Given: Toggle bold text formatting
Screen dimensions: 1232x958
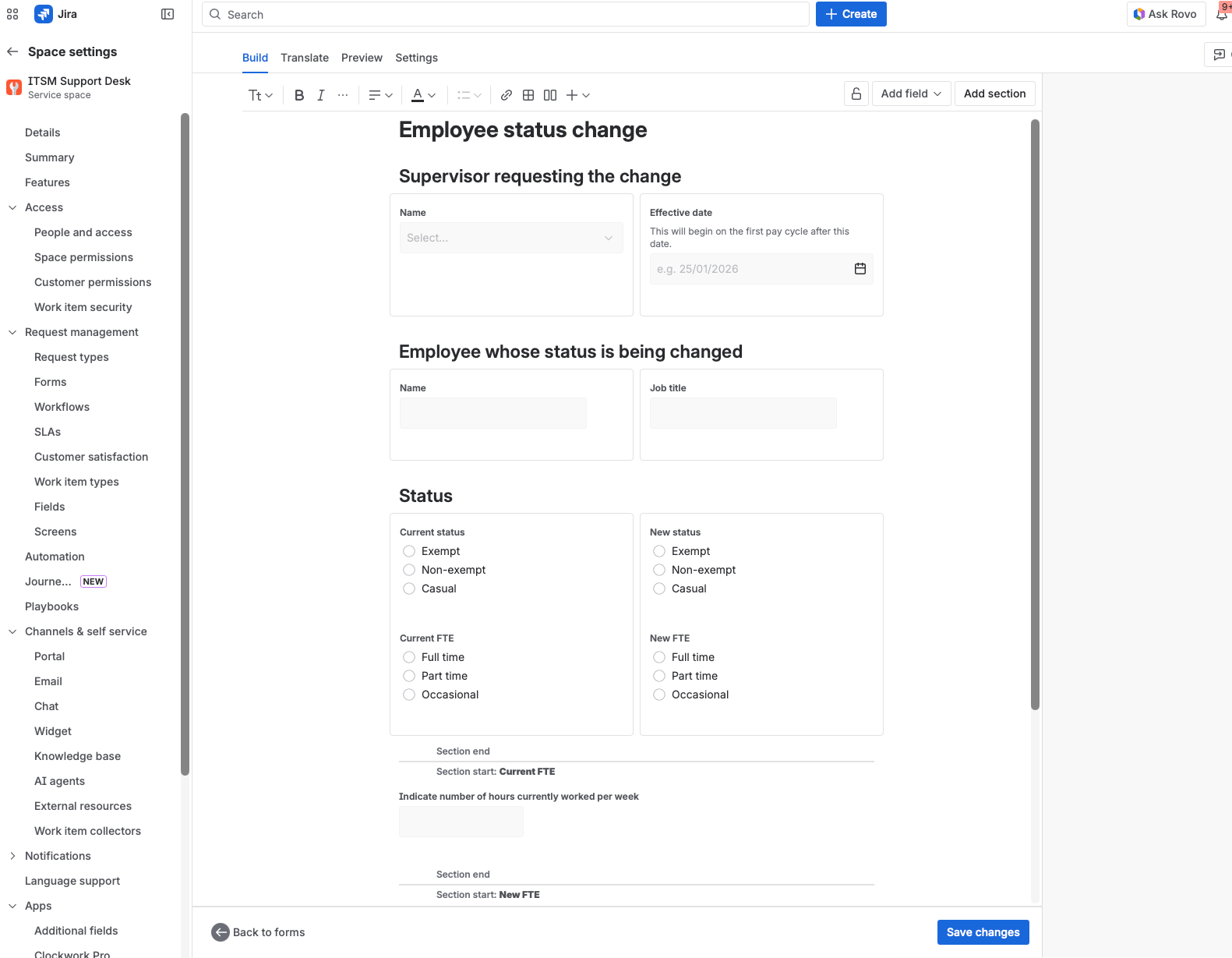Looking at the screenshot, I should pyautogui.click(x=299, y=95).
